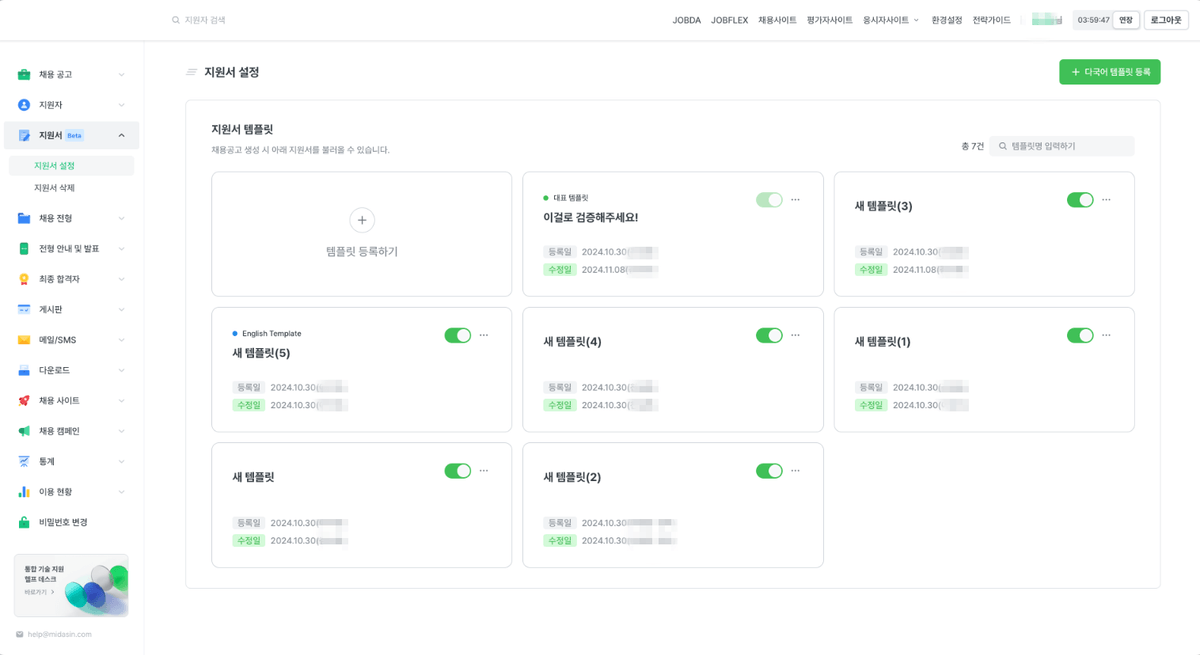This screenshot has width=1200, height=655.
Task: Click the 지원자 검색 search field
Action: (204, 20)
